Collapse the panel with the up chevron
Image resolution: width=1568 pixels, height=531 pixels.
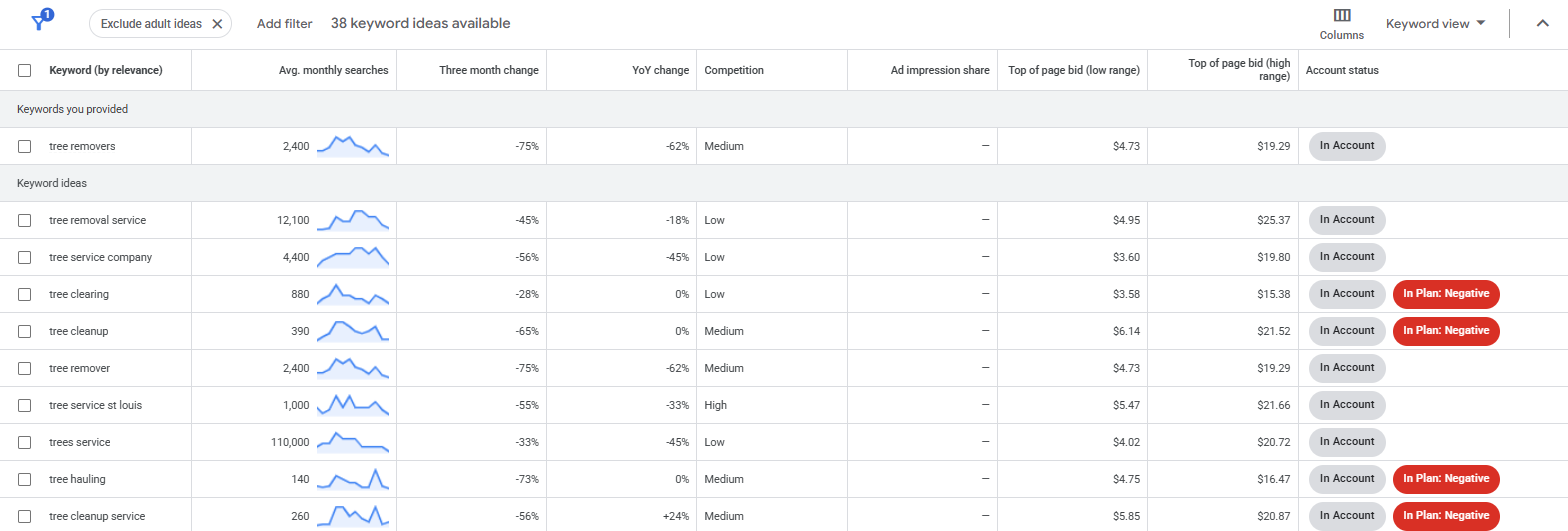coord(1543,24)
